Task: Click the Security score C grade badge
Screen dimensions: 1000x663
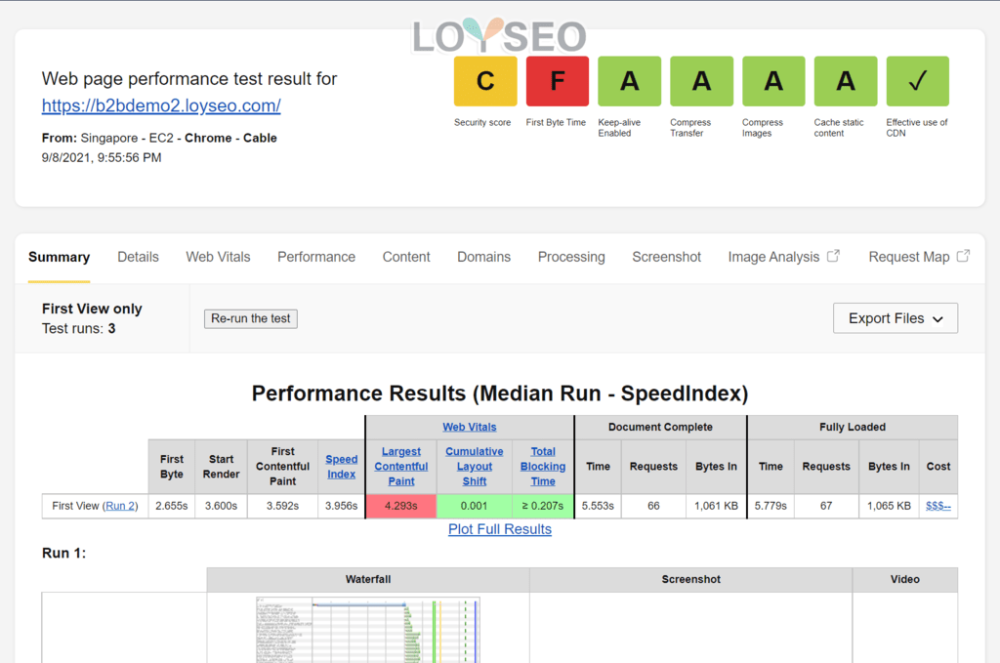Action: [485, 81]
